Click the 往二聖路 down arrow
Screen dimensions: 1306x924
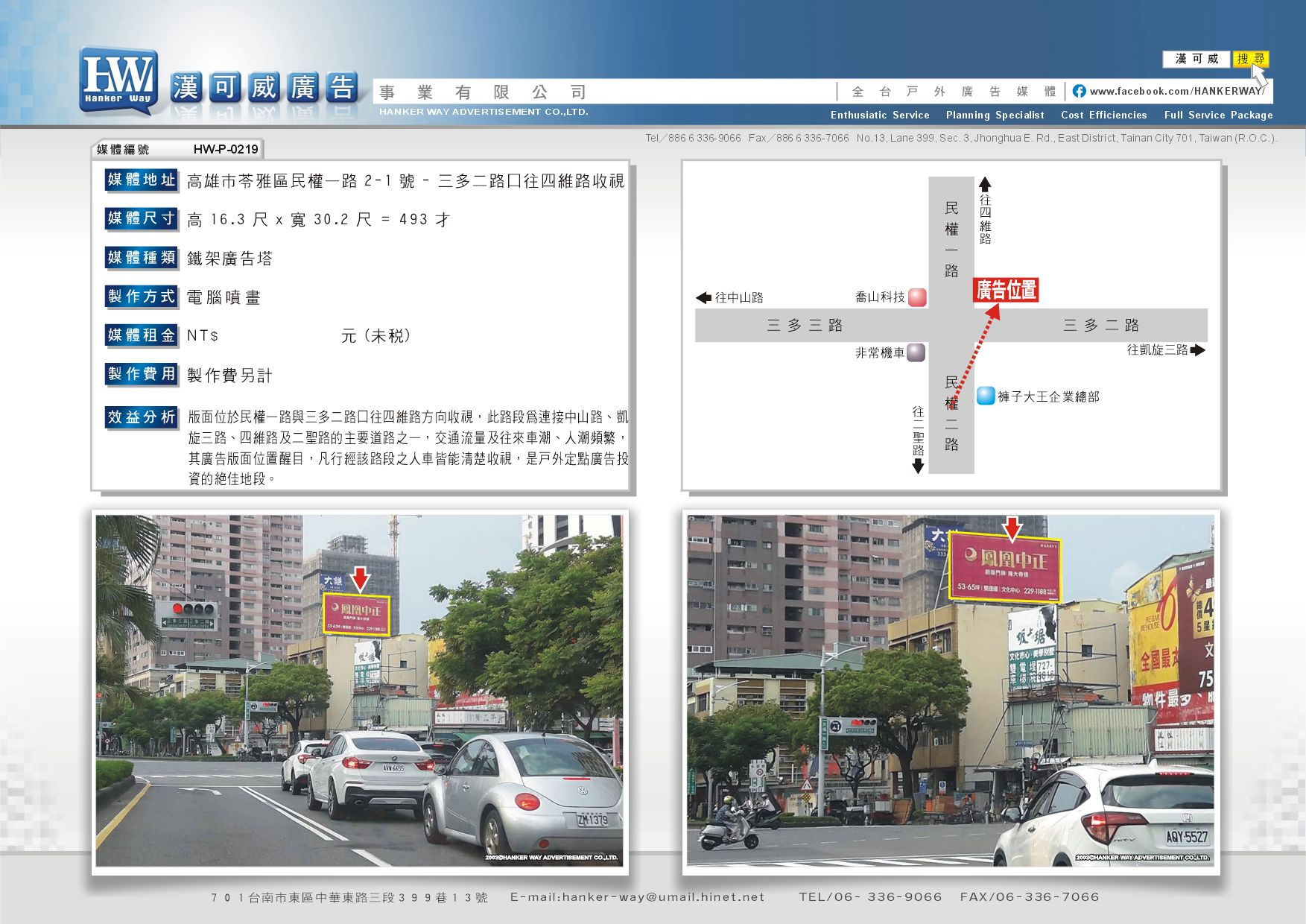pyautogui.click(x=918, y=466)
